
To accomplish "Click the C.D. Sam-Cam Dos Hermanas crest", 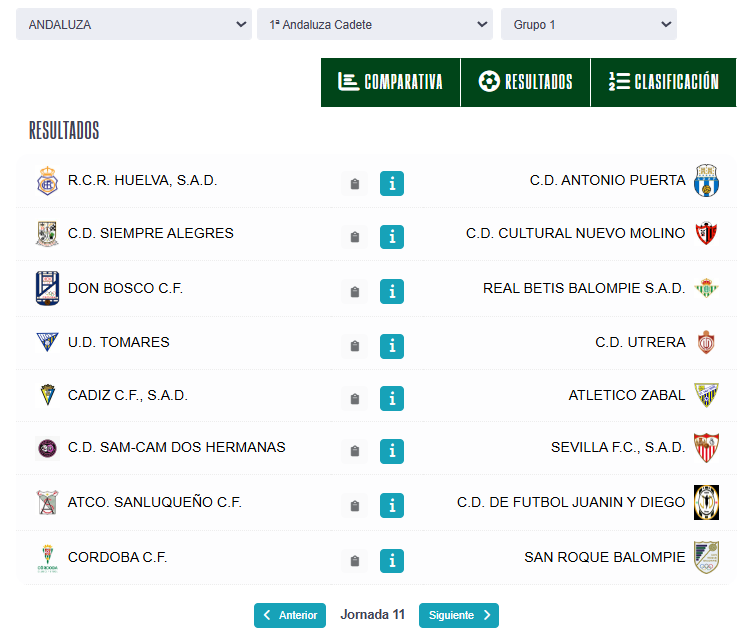I will click(x=47, y=448).
